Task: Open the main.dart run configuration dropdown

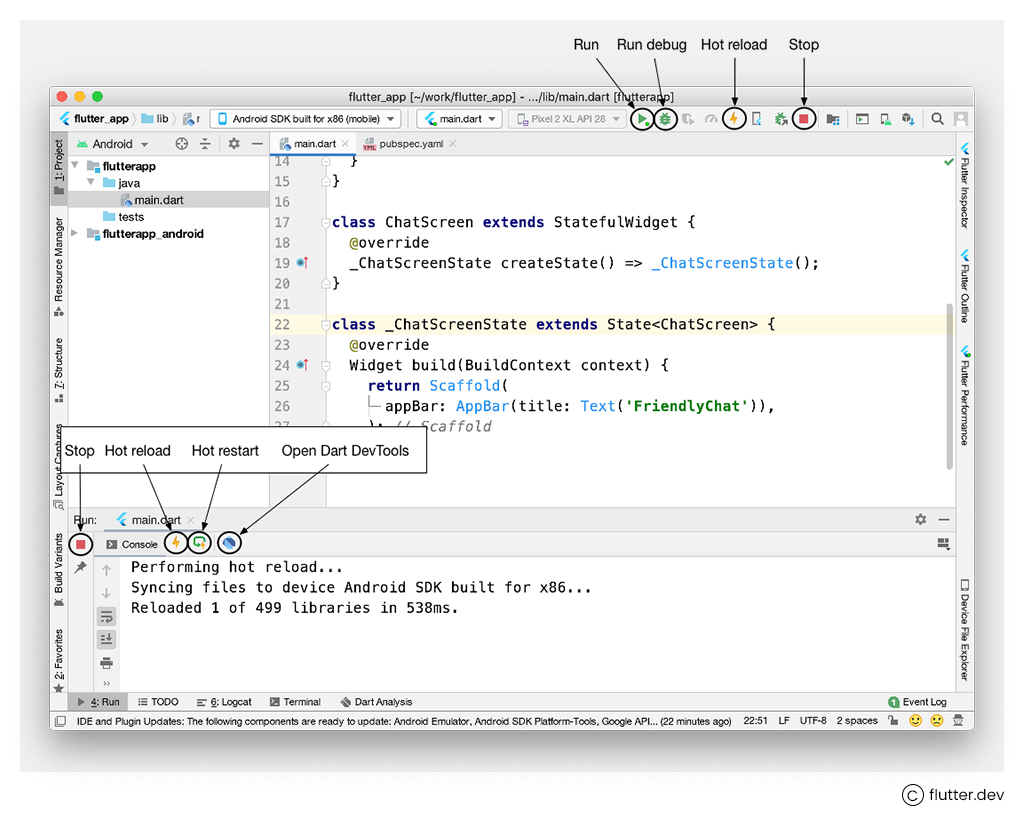Action: tap(460, 119)
